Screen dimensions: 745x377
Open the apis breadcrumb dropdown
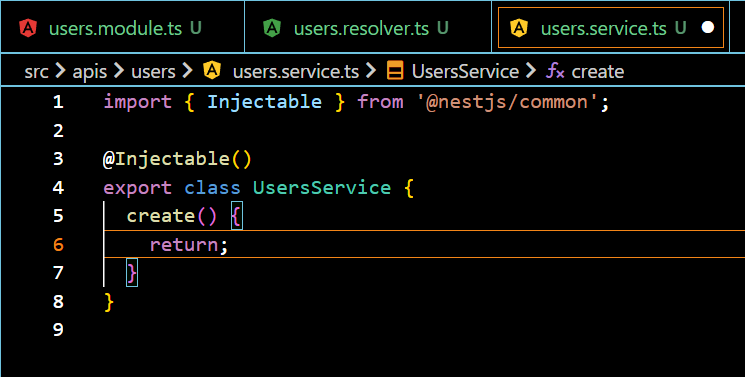coord(90,72)
